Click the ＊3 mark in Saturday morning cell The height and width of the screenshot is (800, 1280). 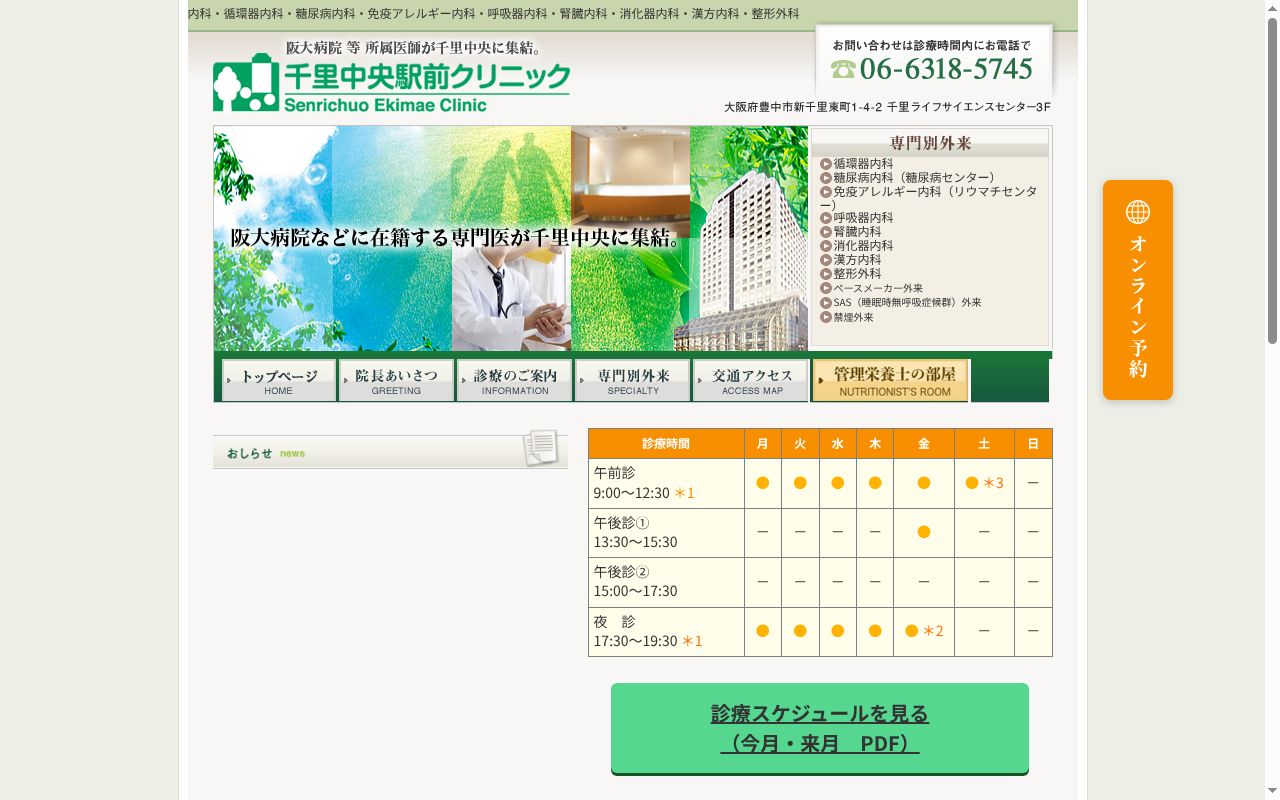point(993,483)
